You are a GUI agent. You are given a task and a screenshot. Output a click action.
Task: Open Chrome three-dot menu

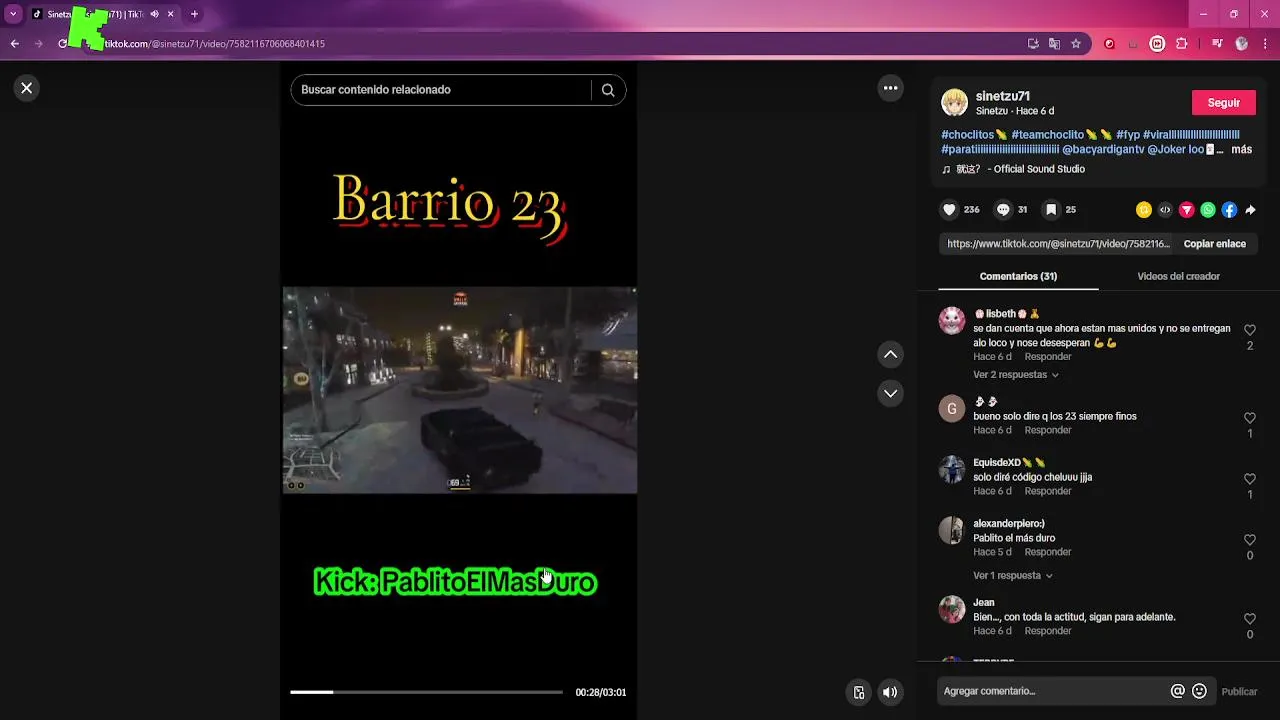click(x=1266, y=44)
